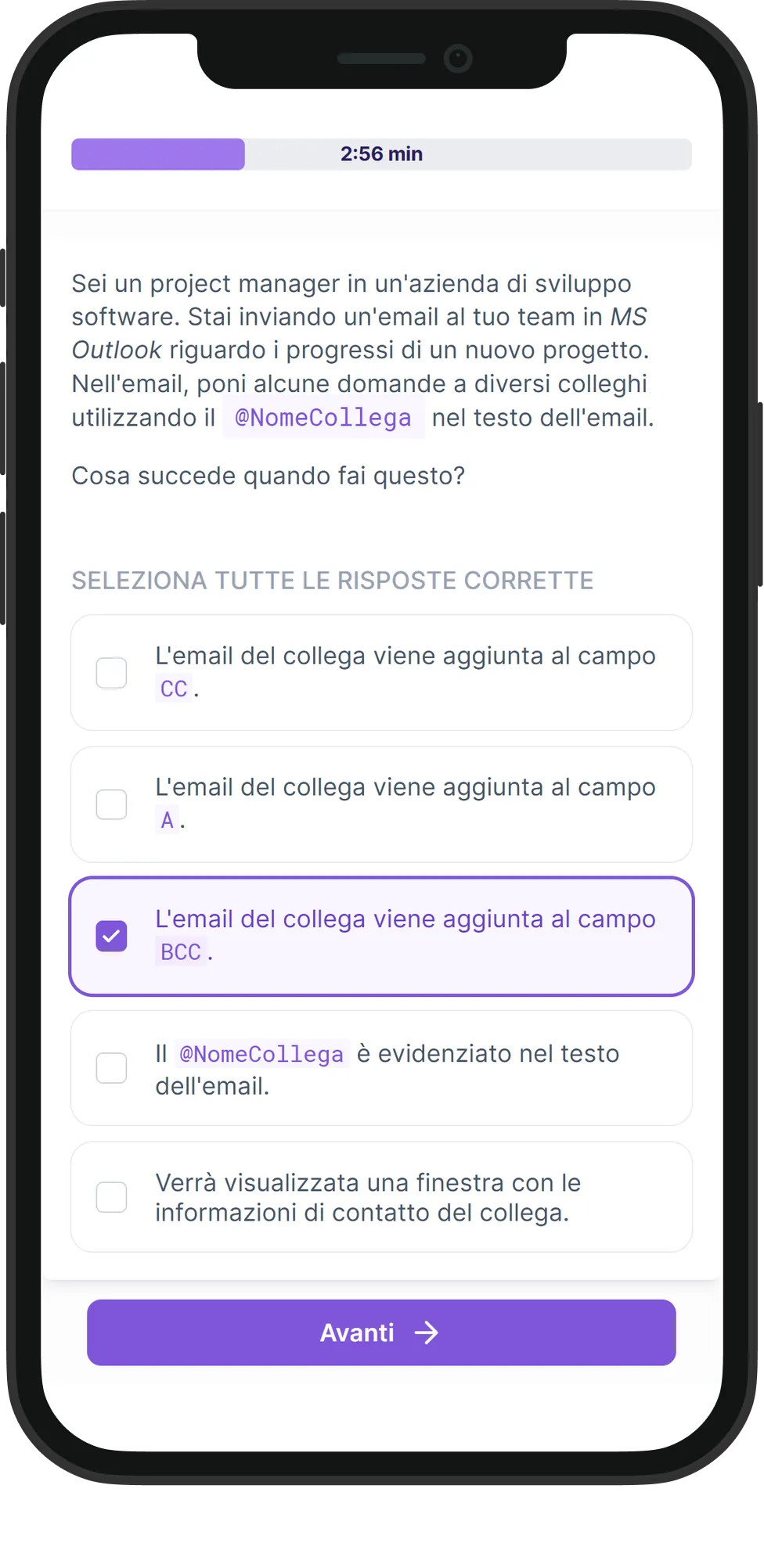Screen dimensions: 764x1568
Task: Click the Avanti button
Action: pyautogui.click(x=381, y=1332)
